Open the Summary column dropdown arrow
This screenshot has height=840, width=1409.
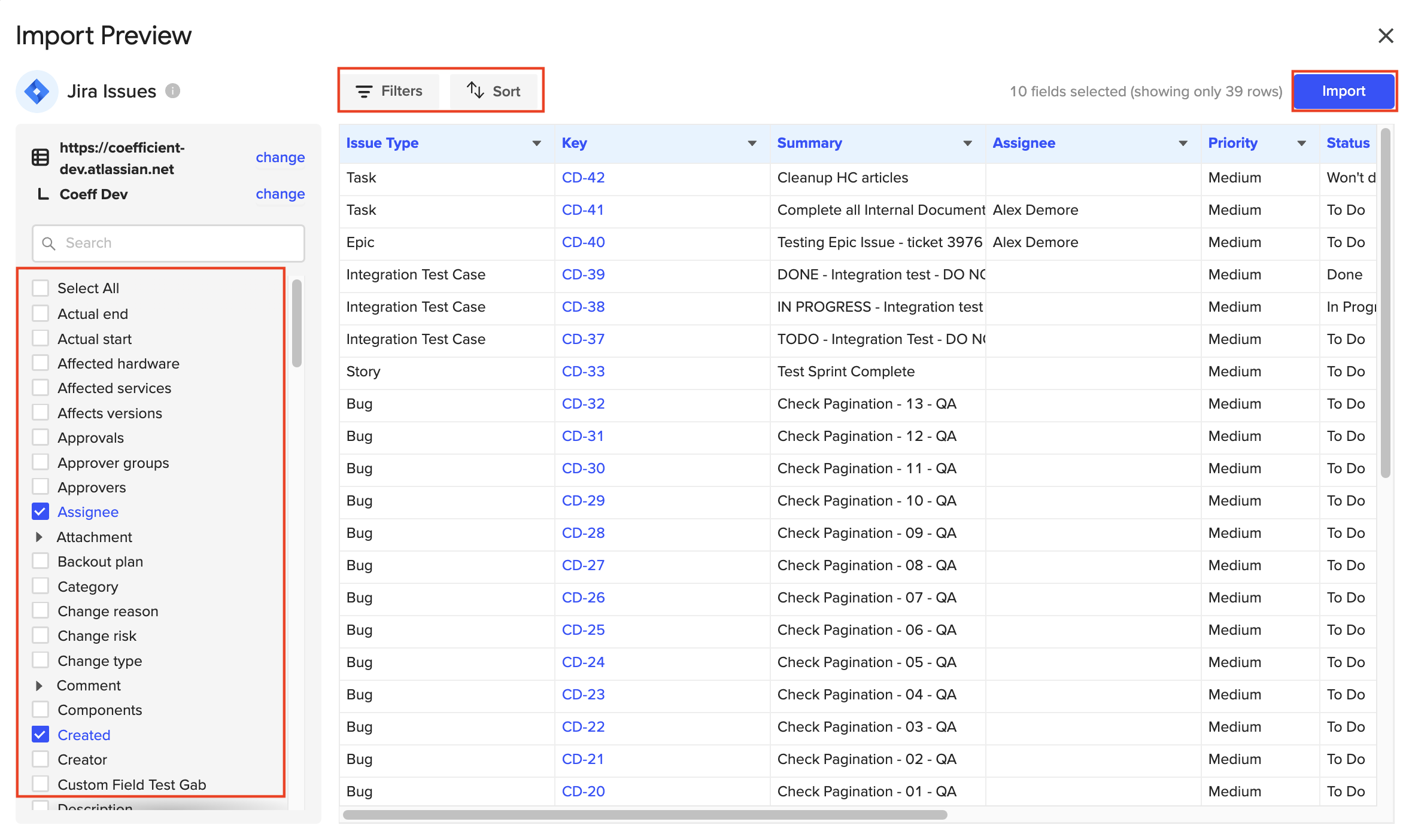click(x=968, y=144)
